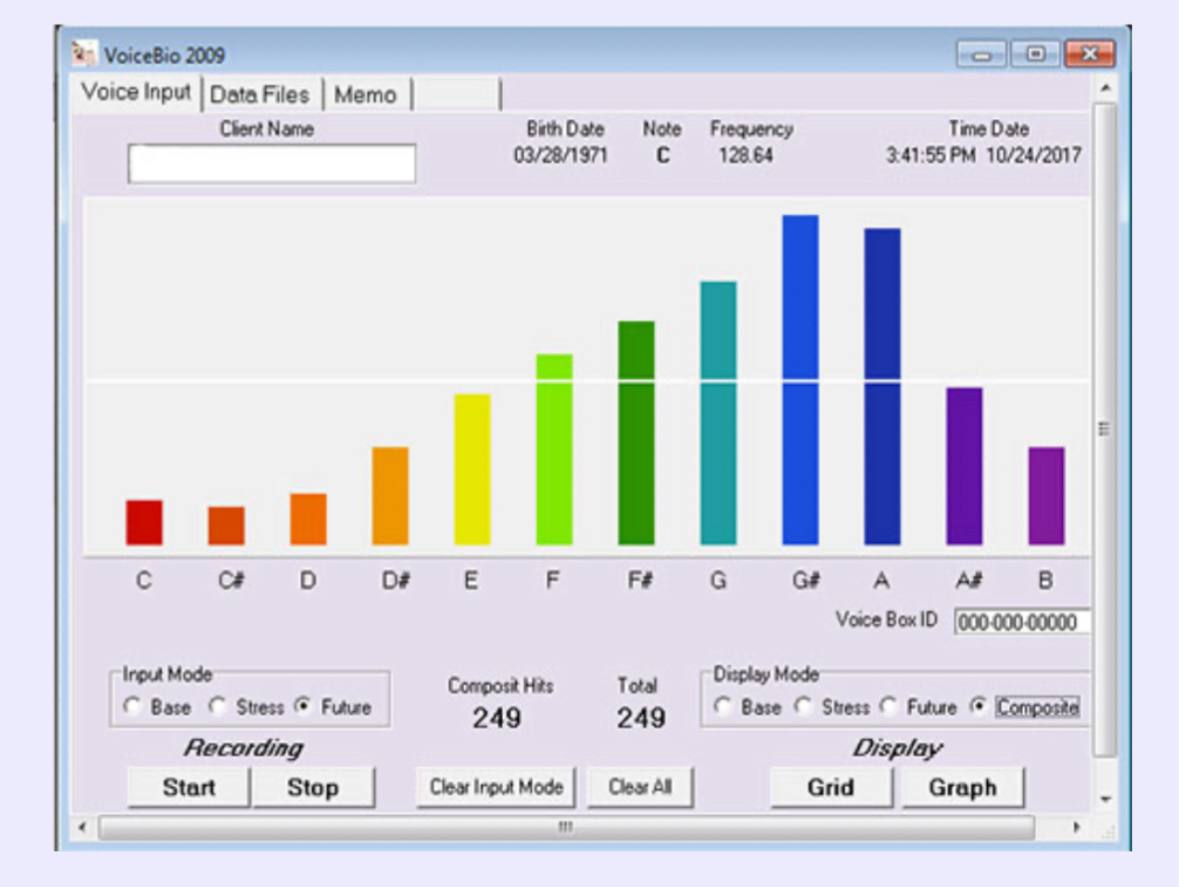Click the vertical scrollbar up arrow
Image resolution: width=1179 pixels, height=887 pixels.
click(x=1104, y=89)
